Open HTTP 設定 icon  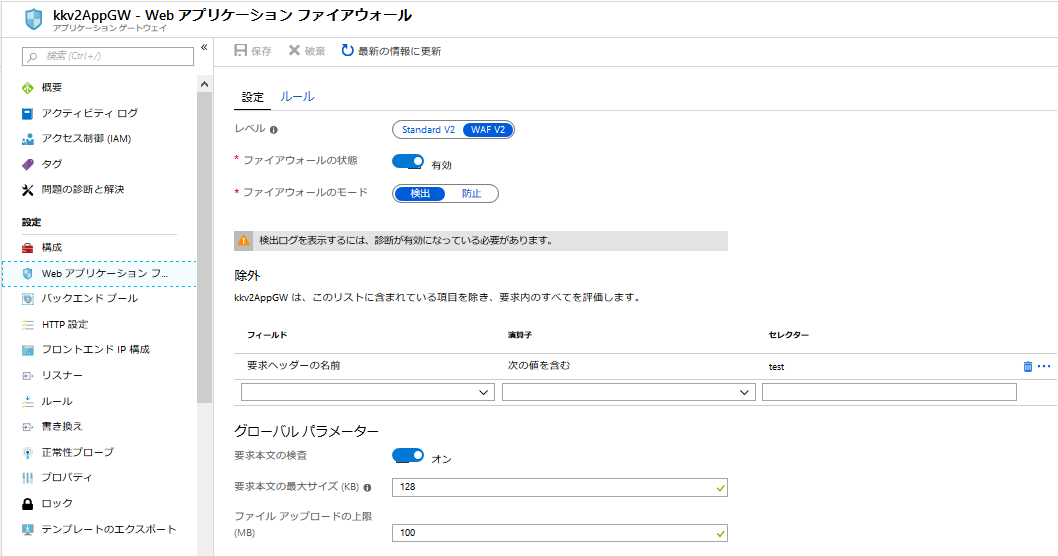point(28,325)
